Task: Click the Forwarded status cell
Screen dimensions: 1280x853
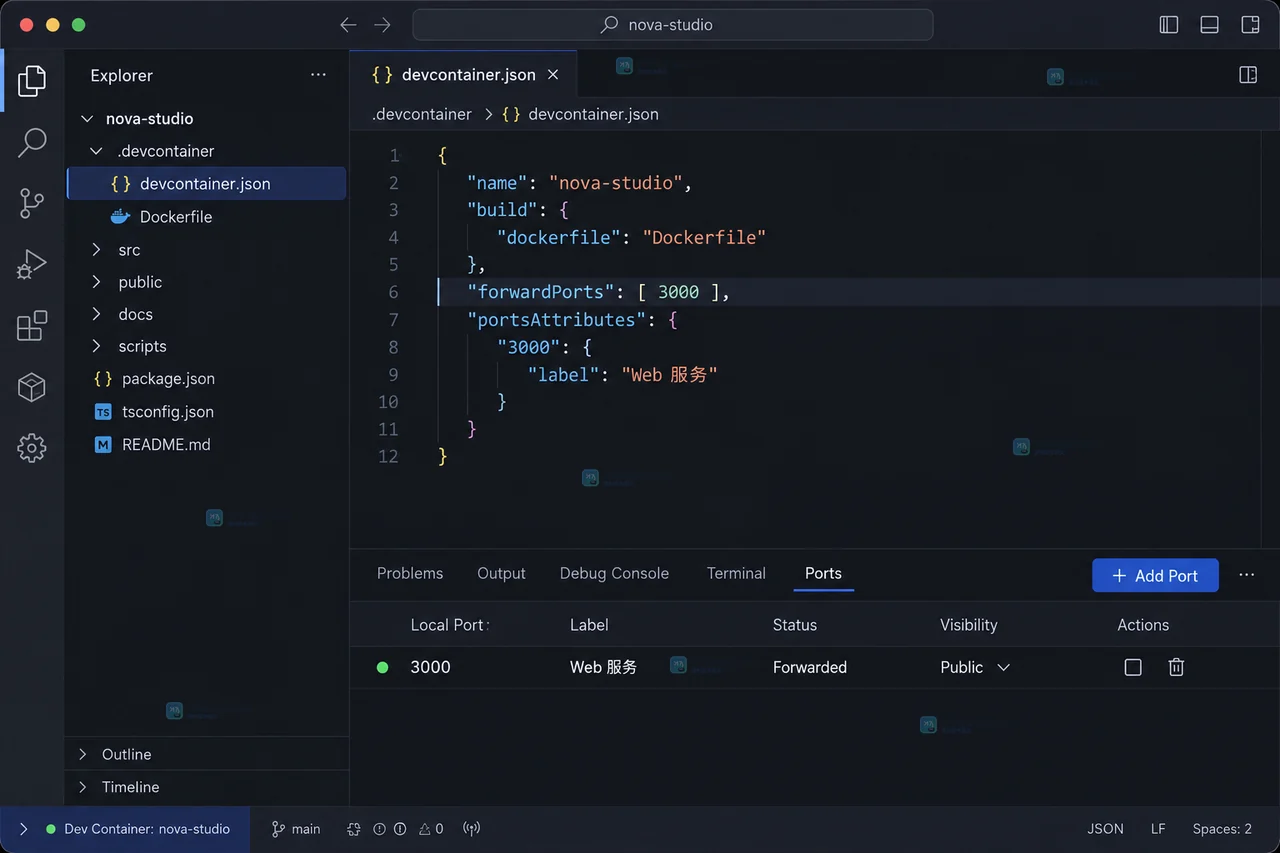Action: pyautogui.click(x=810, y=667)
